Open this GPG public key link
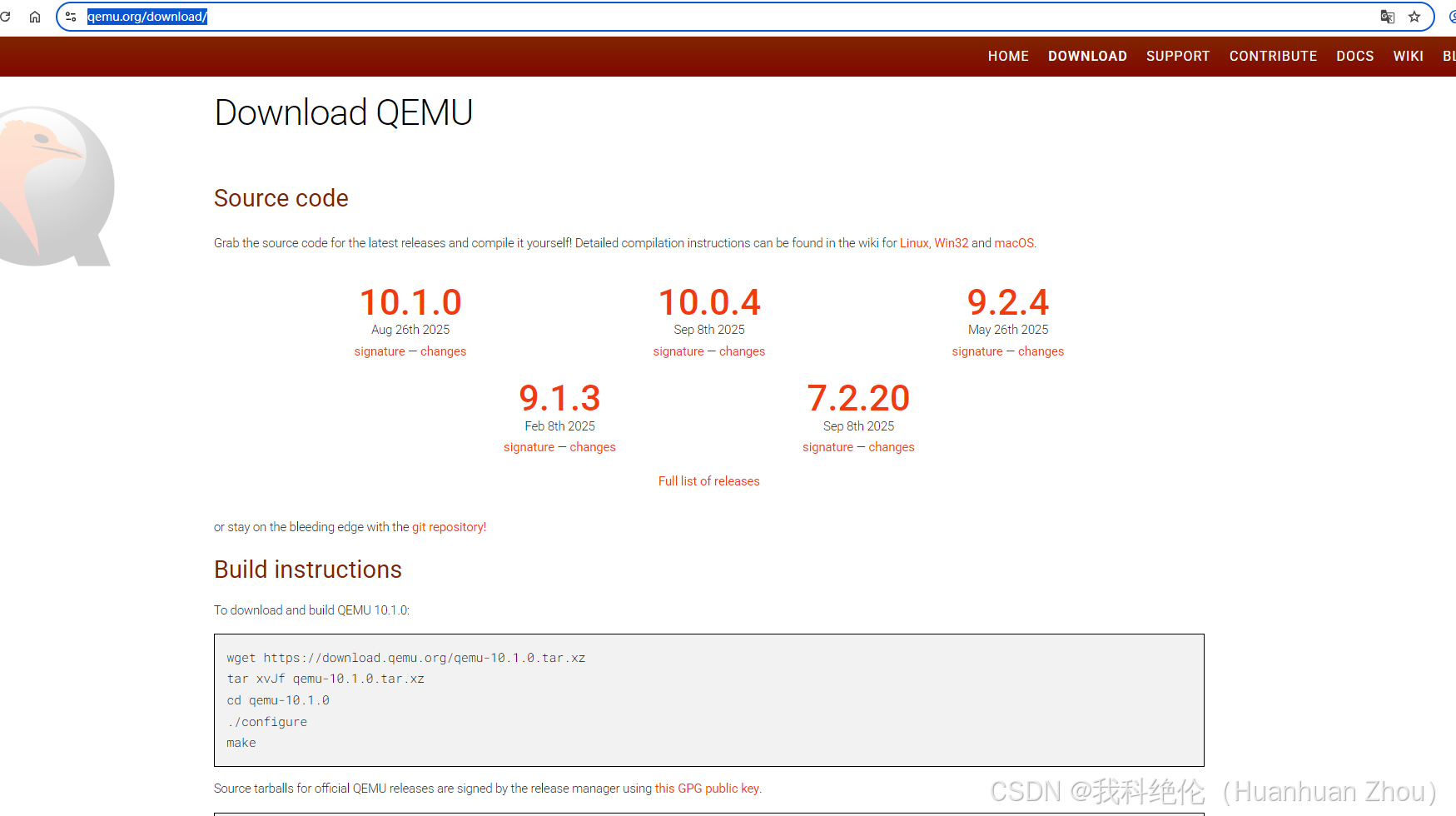The image size is (1456, 816). pyautogui.click(x=706, y=788)
